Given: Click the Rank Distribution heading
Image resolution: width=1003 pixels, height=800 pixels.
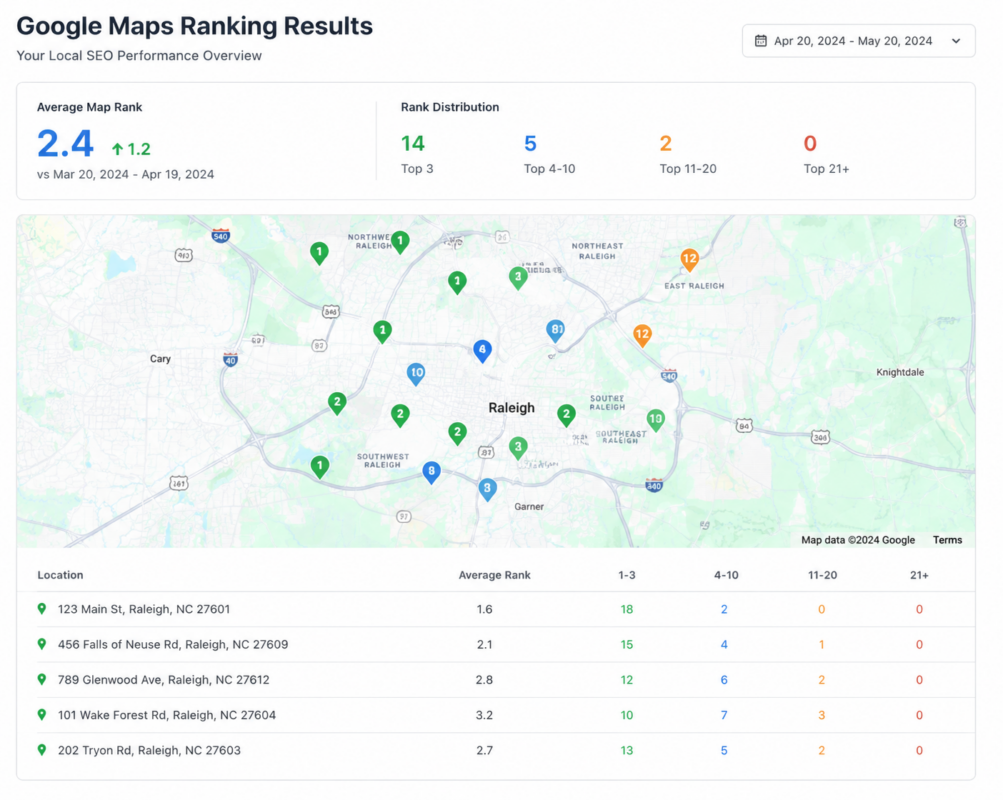Looking at the screenshot, I should tap(450, 107).
